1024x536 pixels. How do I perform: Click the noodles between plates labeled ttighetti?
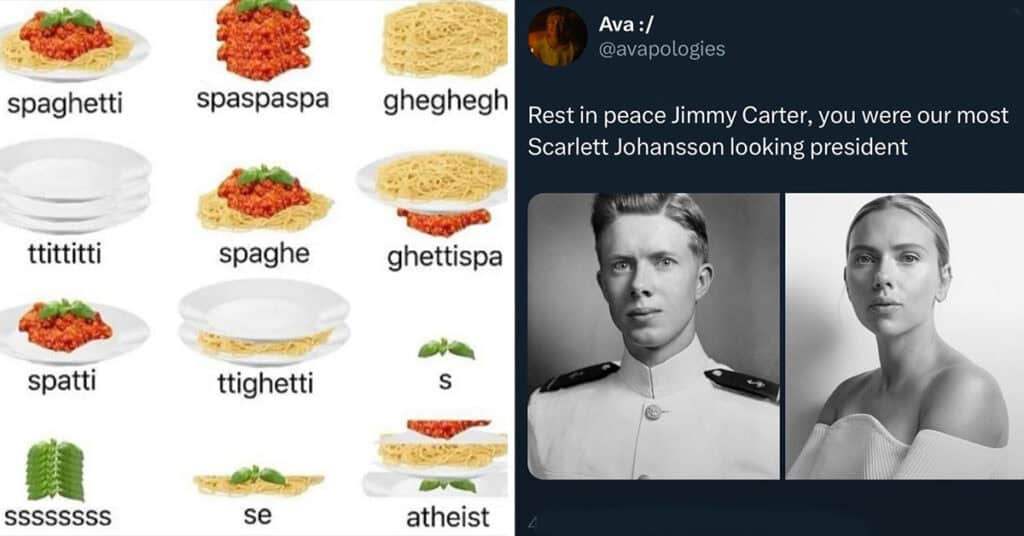(x=264, y=323)
